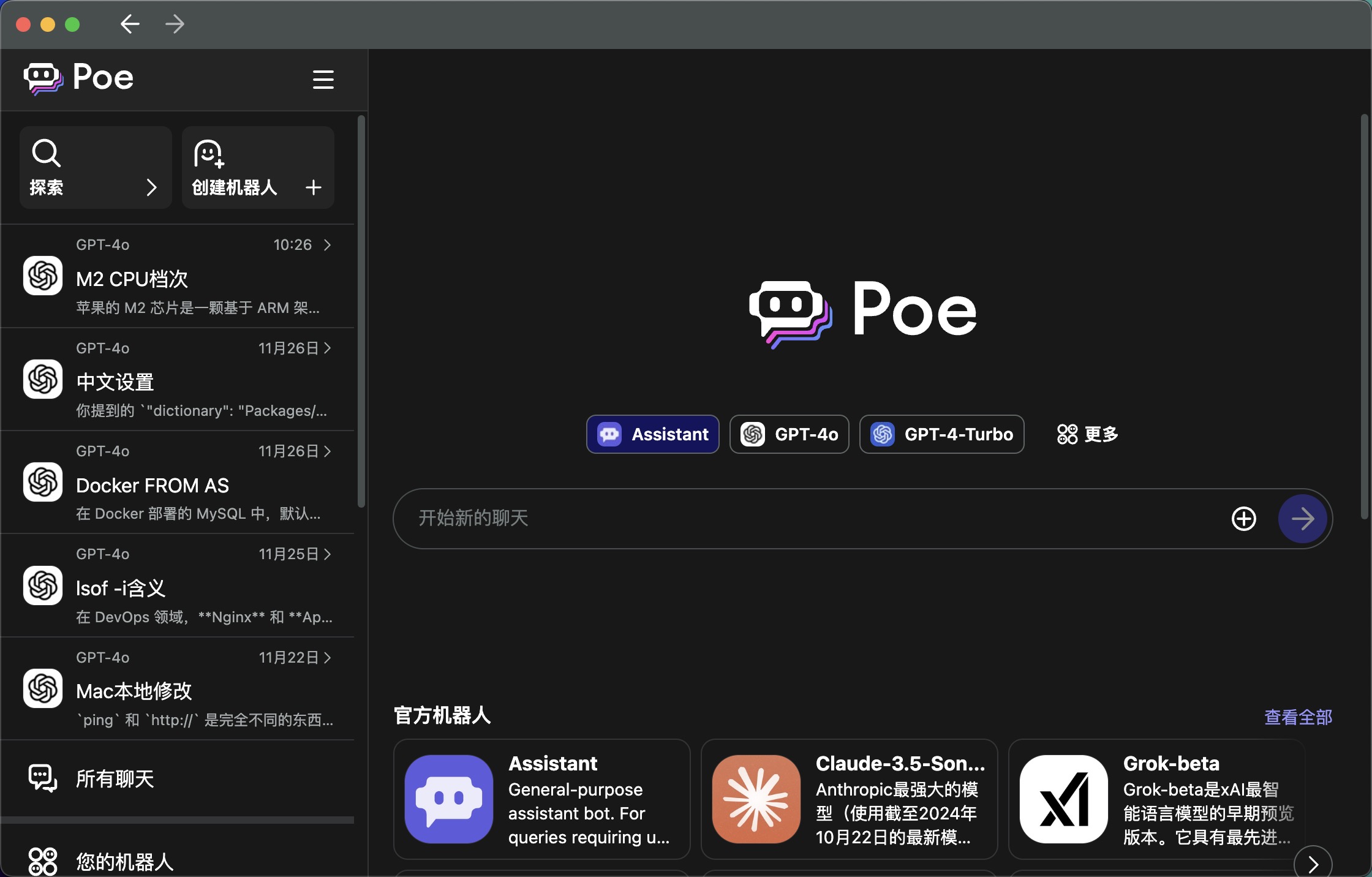Select the GPT-4o bot chip

tap(789, 434)
